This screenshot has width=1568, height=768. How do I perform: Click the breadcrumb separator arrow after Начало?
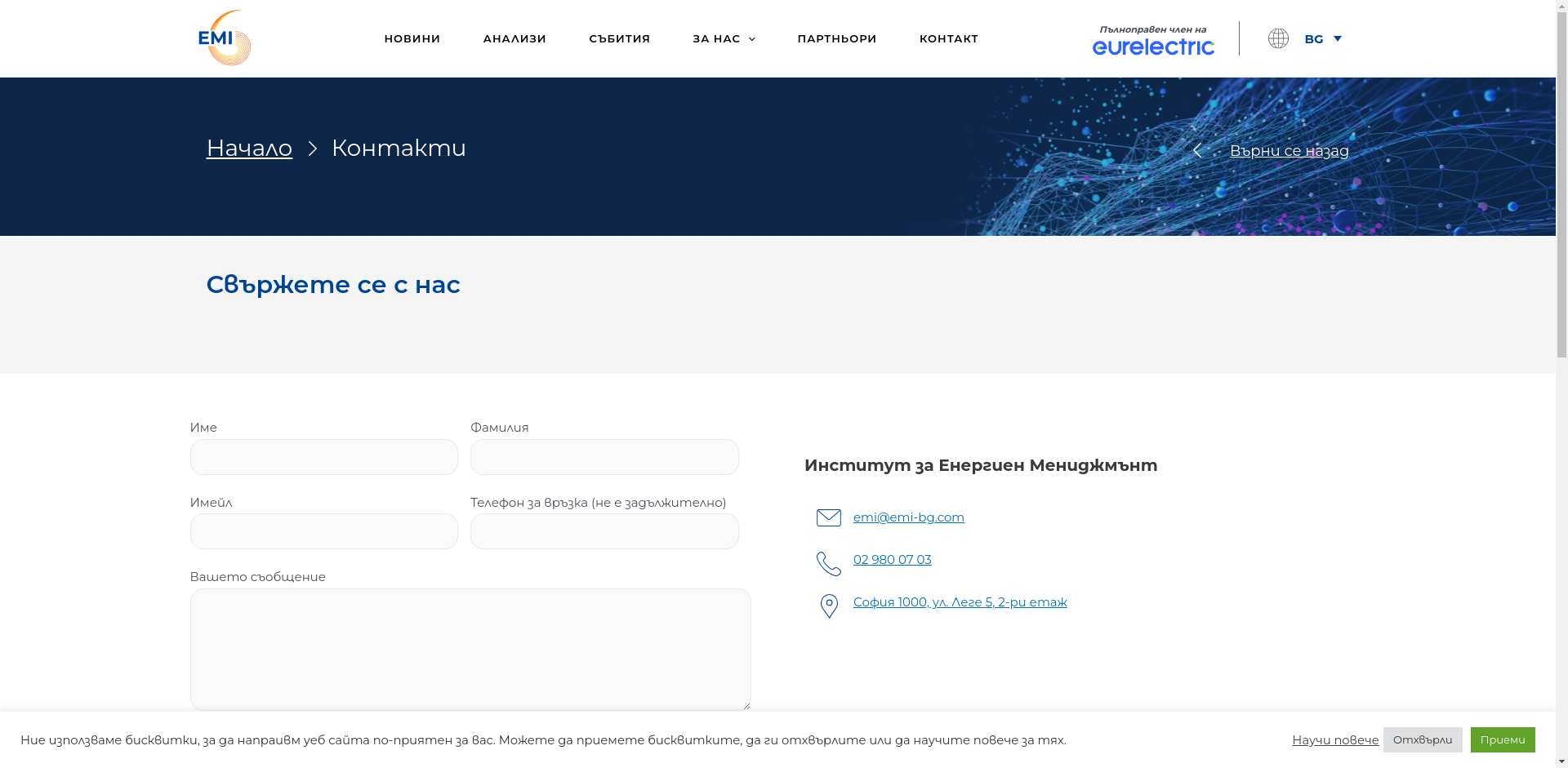pos(313,149)
